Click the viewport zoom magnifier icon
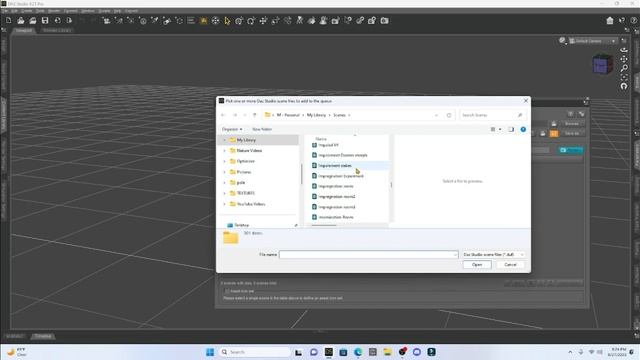The image size is (640, 360). point(624,68)
